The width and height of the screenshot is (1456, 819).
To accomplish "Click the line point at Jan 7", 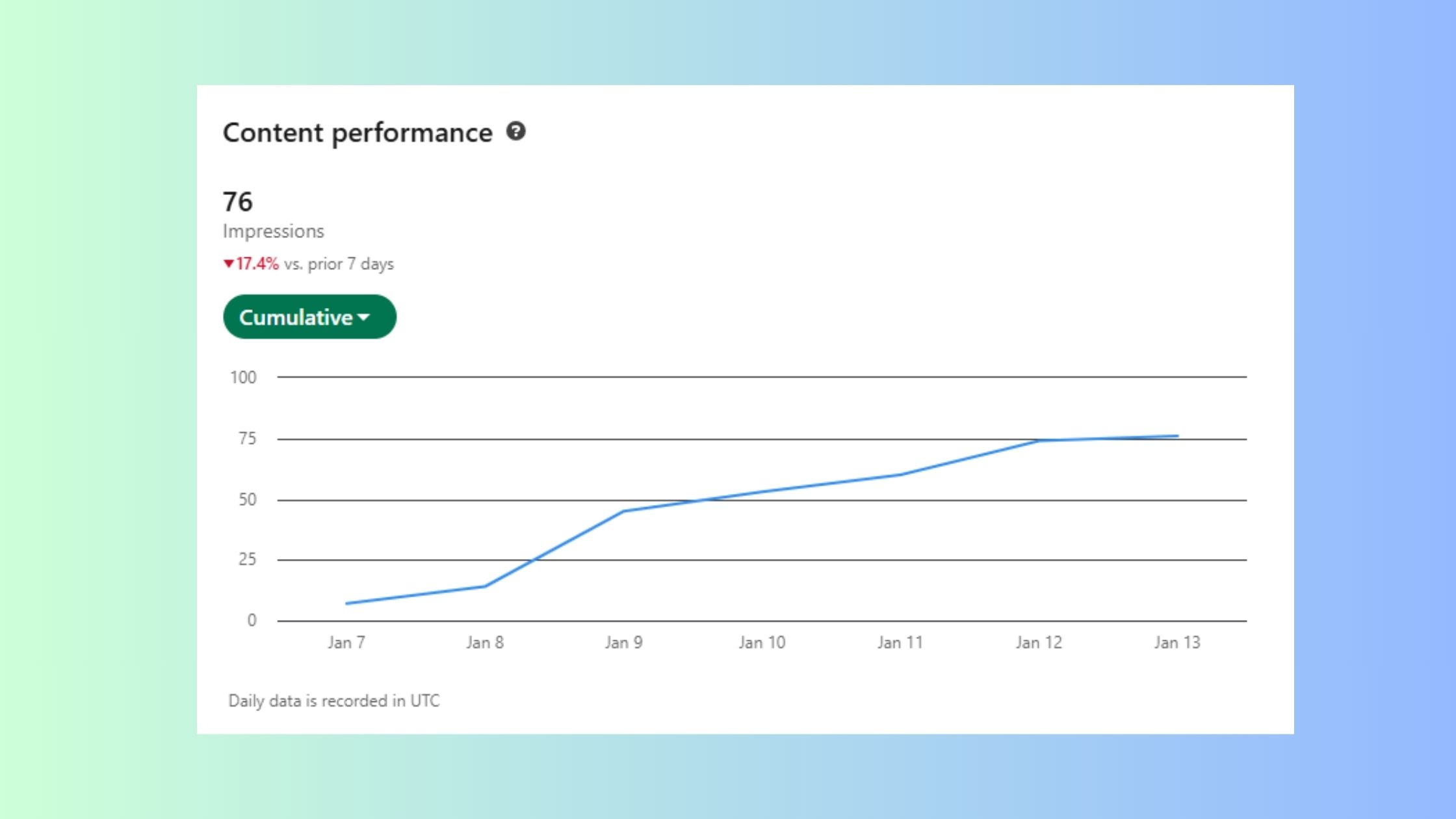I will [x=346, y=603].
